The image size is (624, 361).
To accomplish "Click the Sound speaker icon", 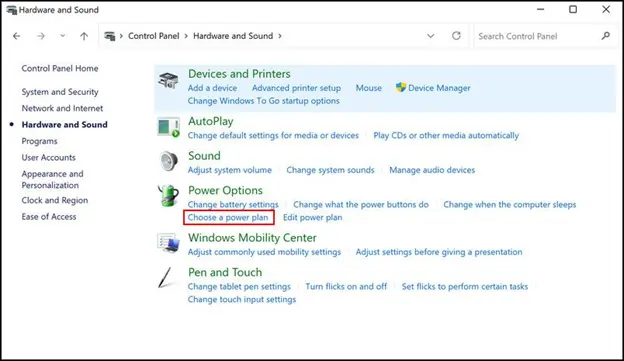I will click(169, 161).
